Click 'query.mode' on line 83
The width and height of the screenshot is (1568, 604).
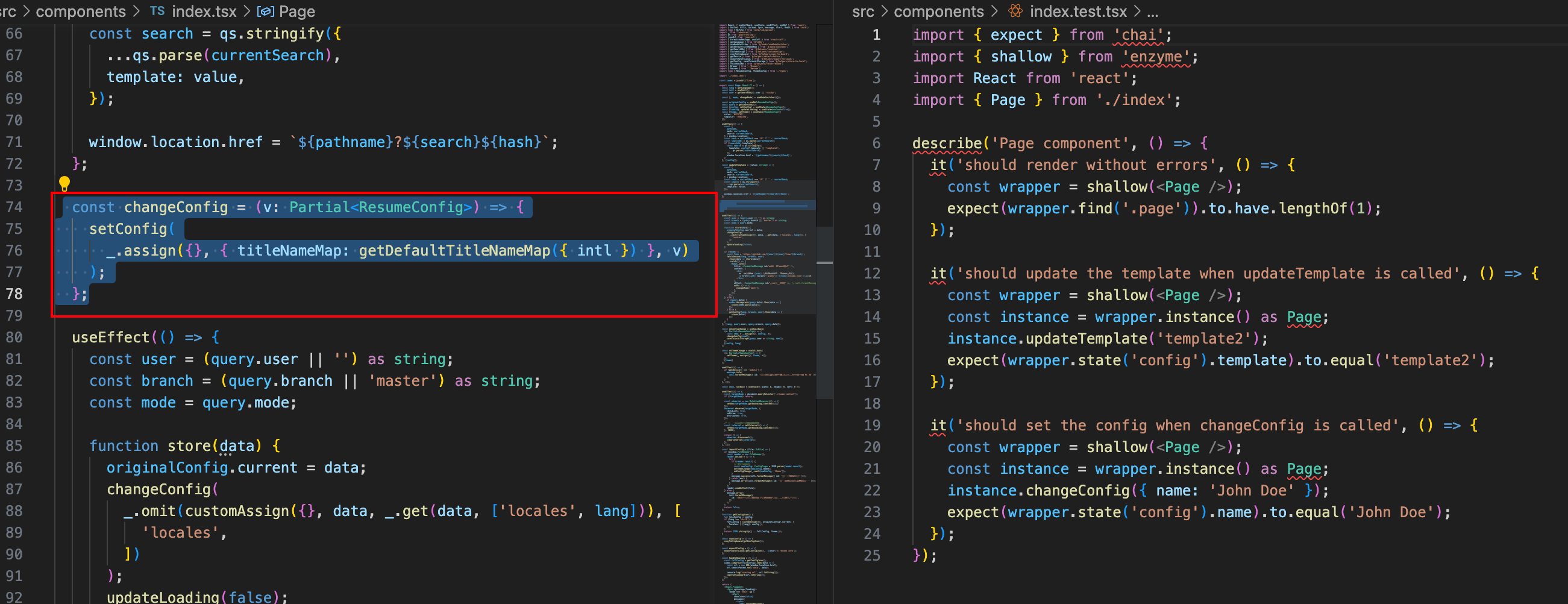tap(246, 403)
